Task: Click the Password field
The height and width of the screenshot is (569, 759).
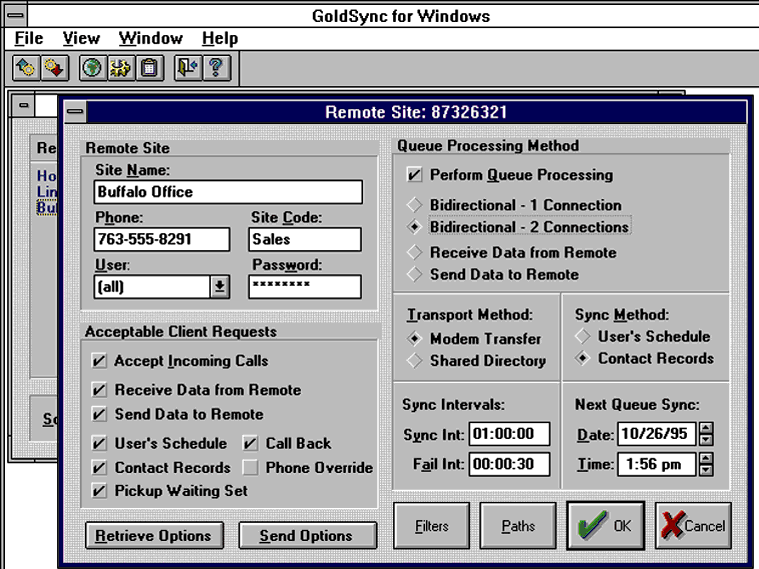Action: pos(305,287)
